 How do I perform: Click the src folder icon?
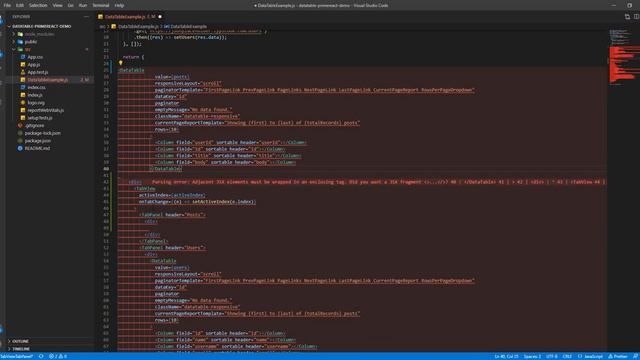20,49
